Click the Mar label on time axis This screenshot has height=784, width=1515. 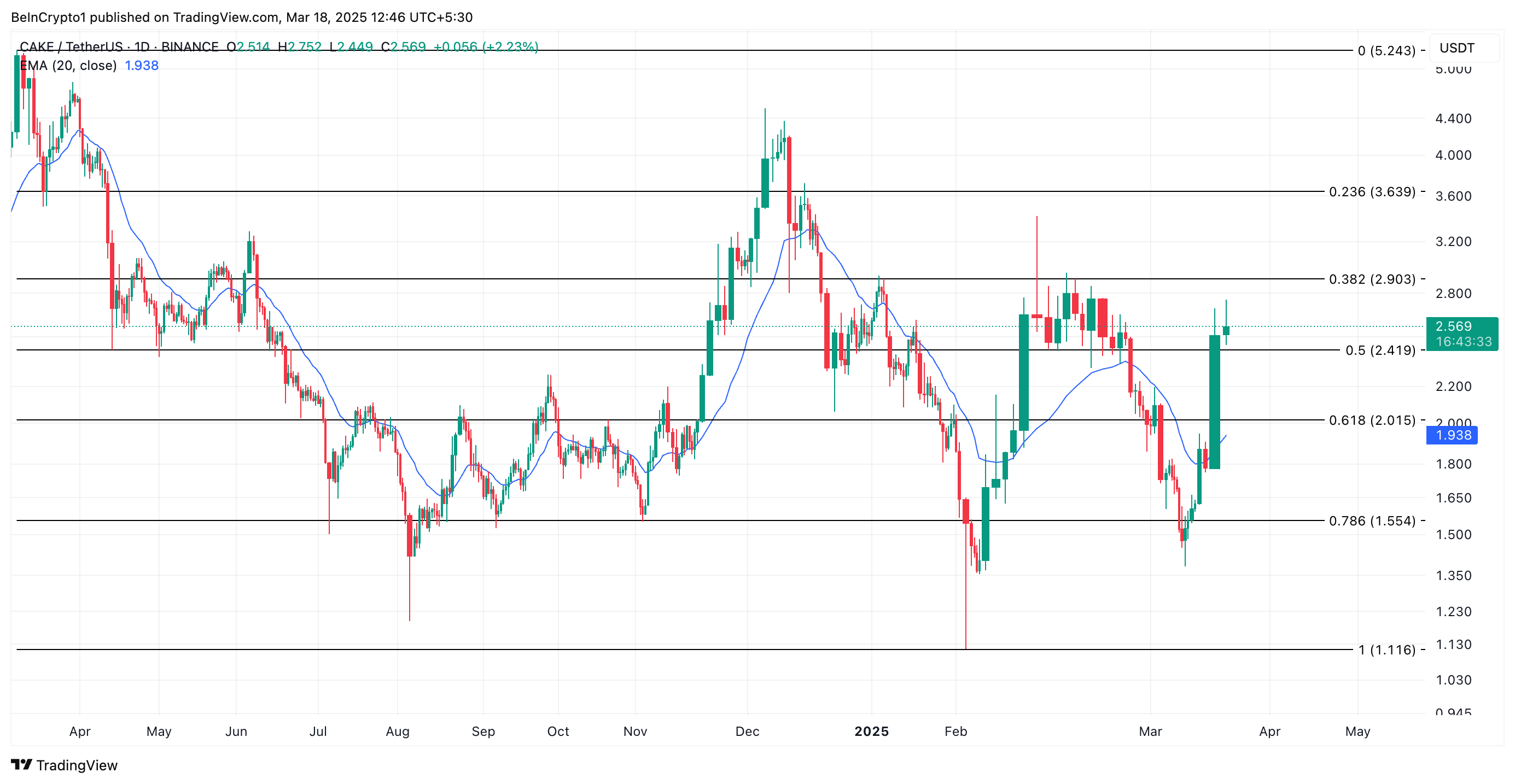click(1150, 731)
